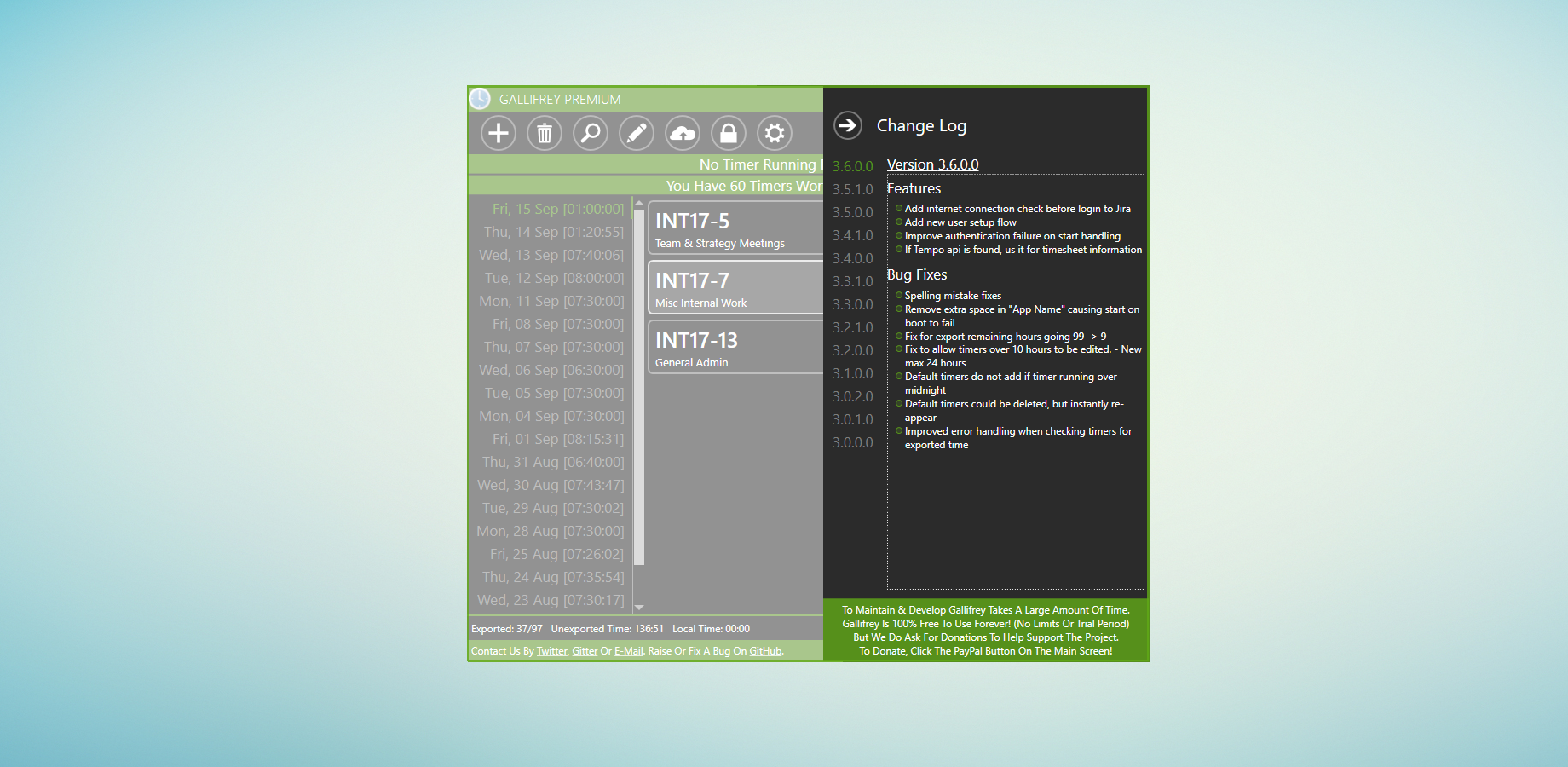
Task: Select date Mon, 28 Aug [07:30:00]
Action: tap(550, 531)
